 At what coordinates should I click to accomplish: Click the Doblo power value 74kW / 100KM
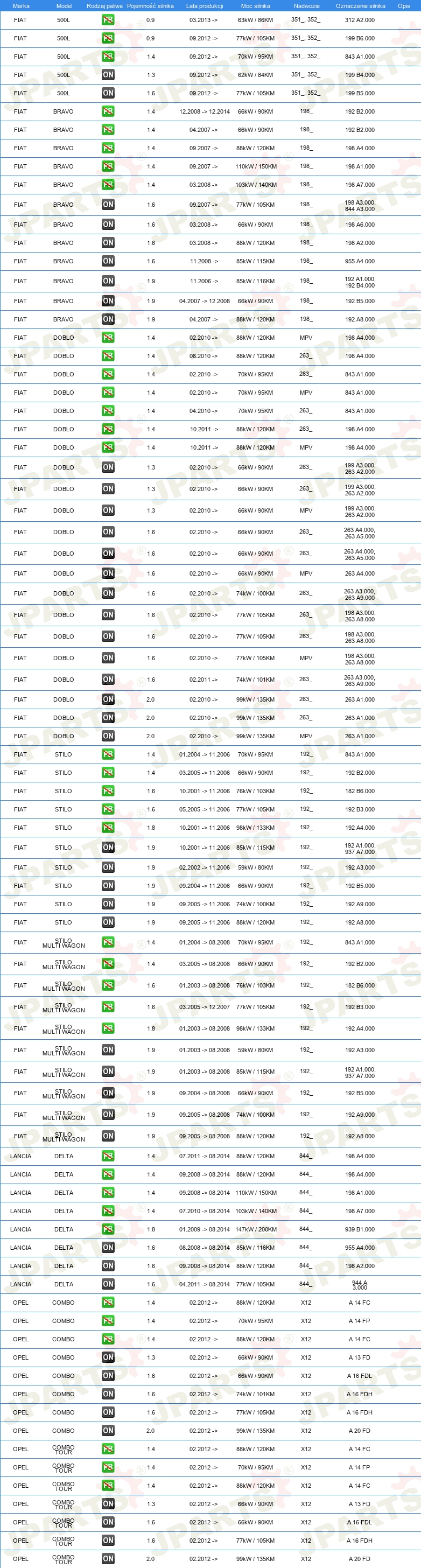pyautogui.click(x=256, y=593)
